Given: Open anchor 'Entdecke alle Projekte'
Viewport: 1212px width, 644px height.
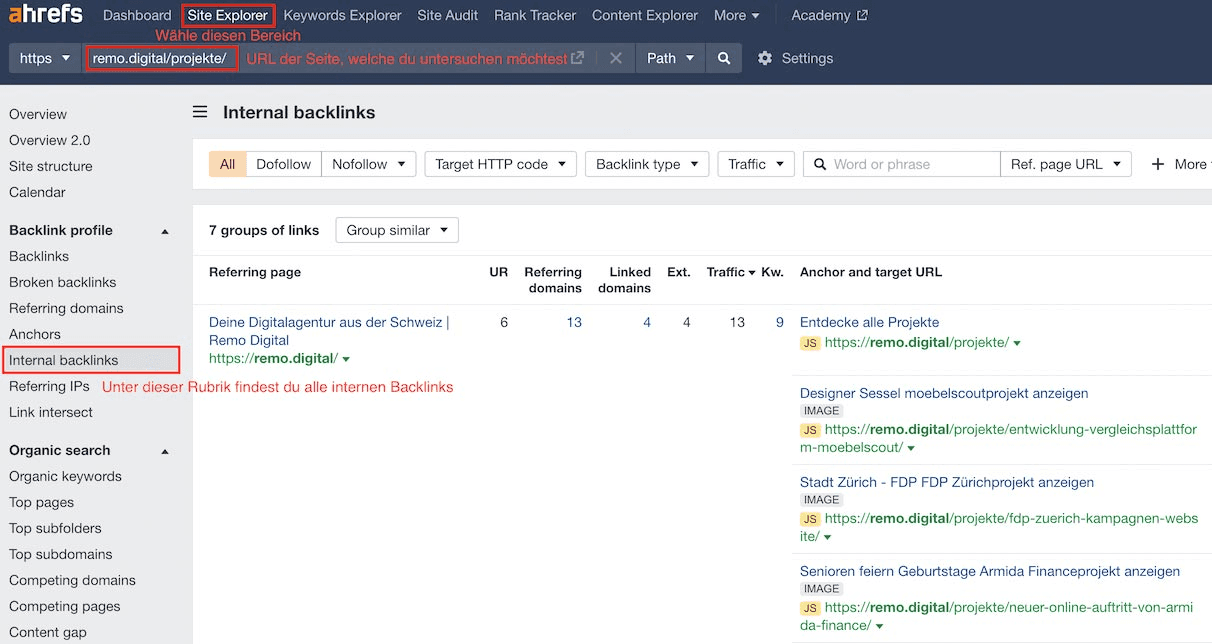Looking at the screenshot, I should [869, 322].
